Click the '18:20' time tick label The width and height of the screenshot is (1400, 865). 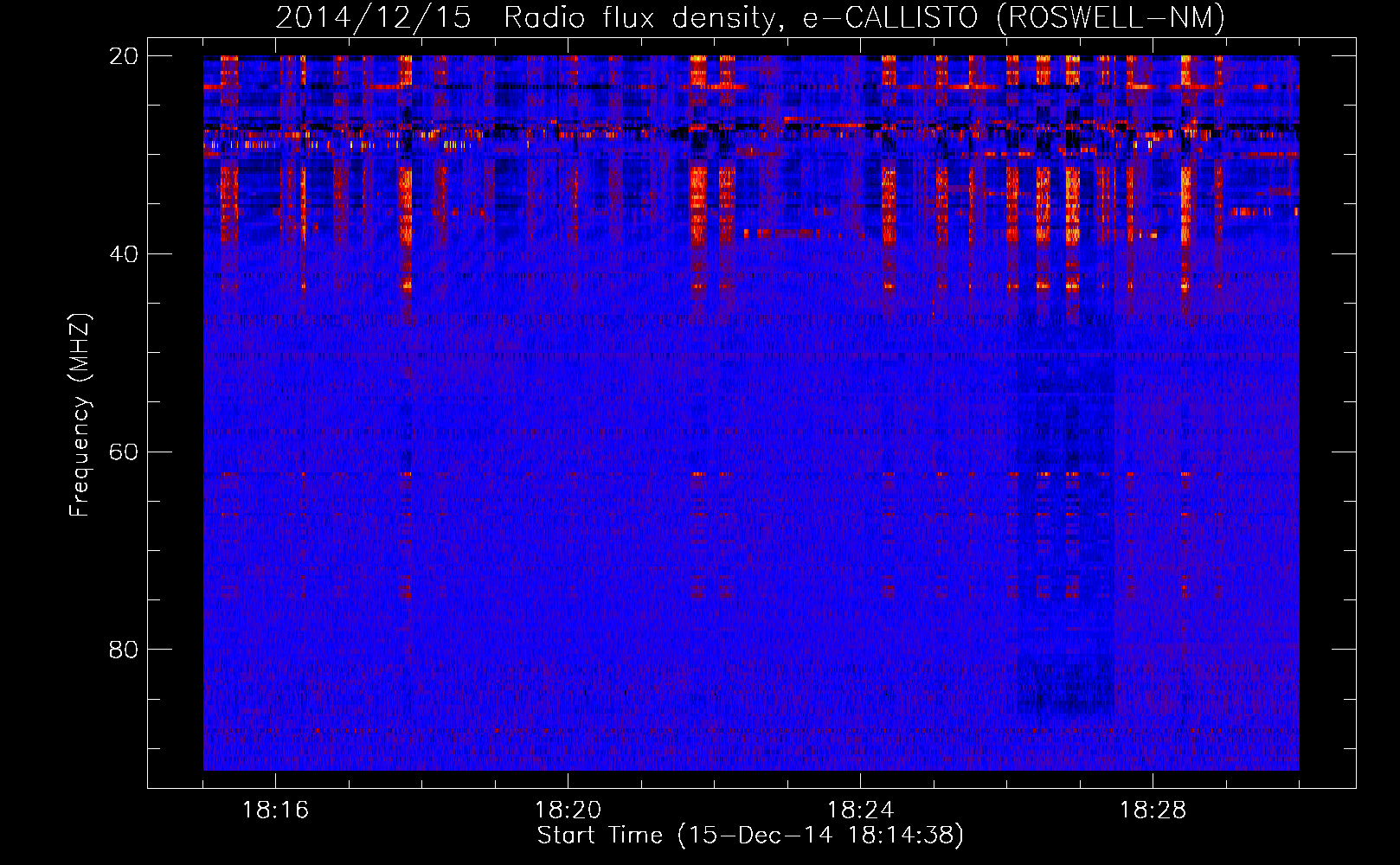pos(568,811)
